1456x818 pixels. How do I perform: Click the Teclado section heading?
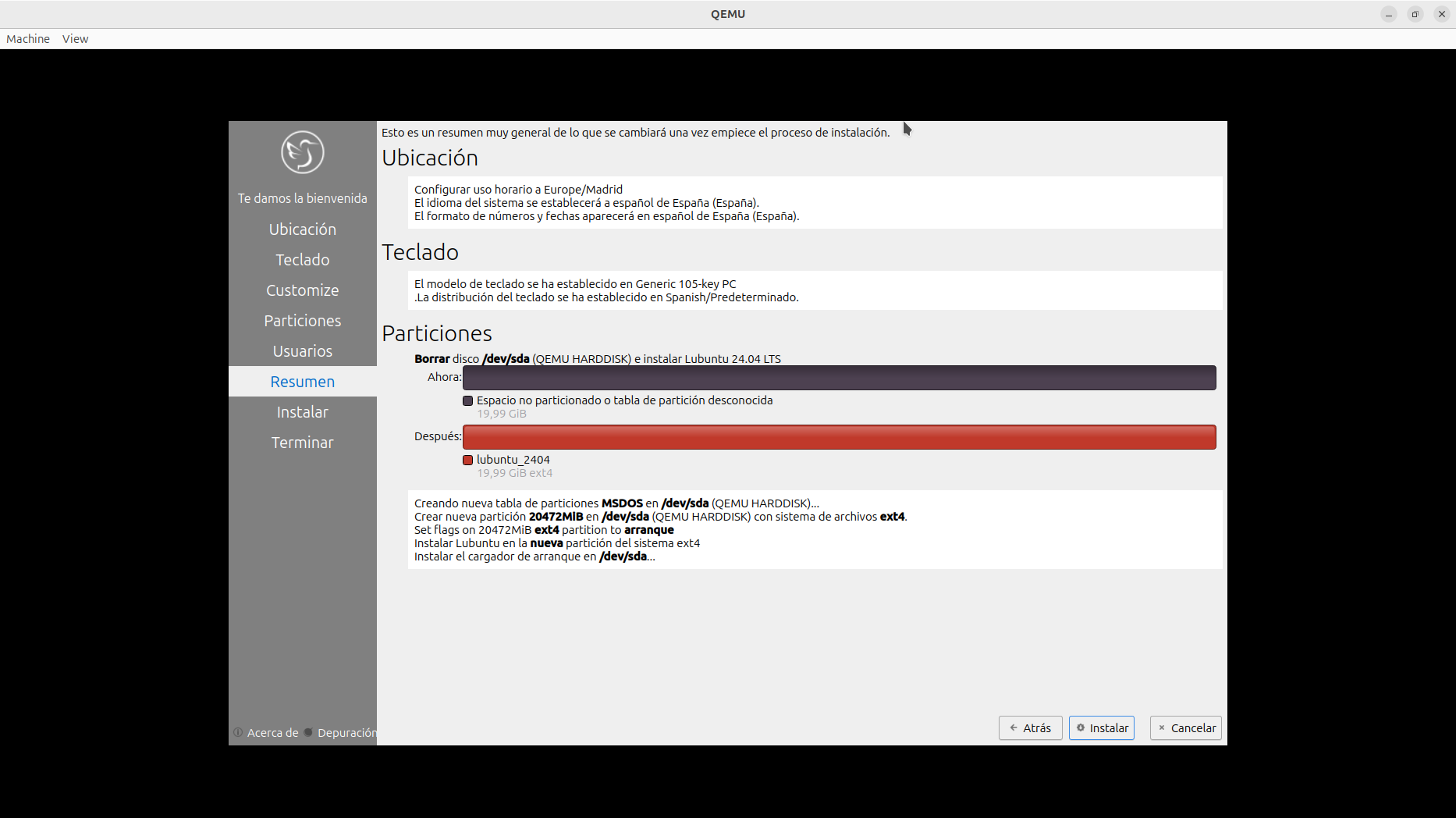point(420,252)
